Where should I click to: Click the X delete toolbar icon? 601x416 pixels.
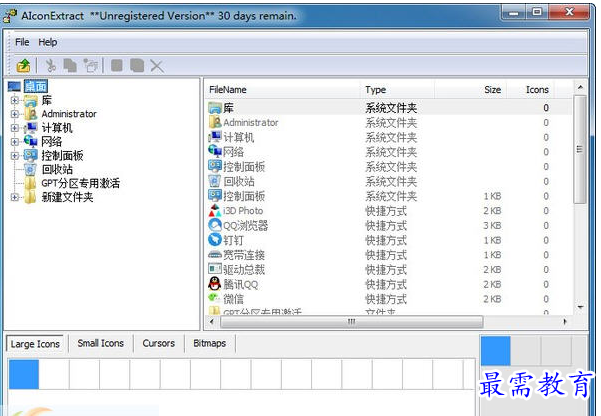157,66
